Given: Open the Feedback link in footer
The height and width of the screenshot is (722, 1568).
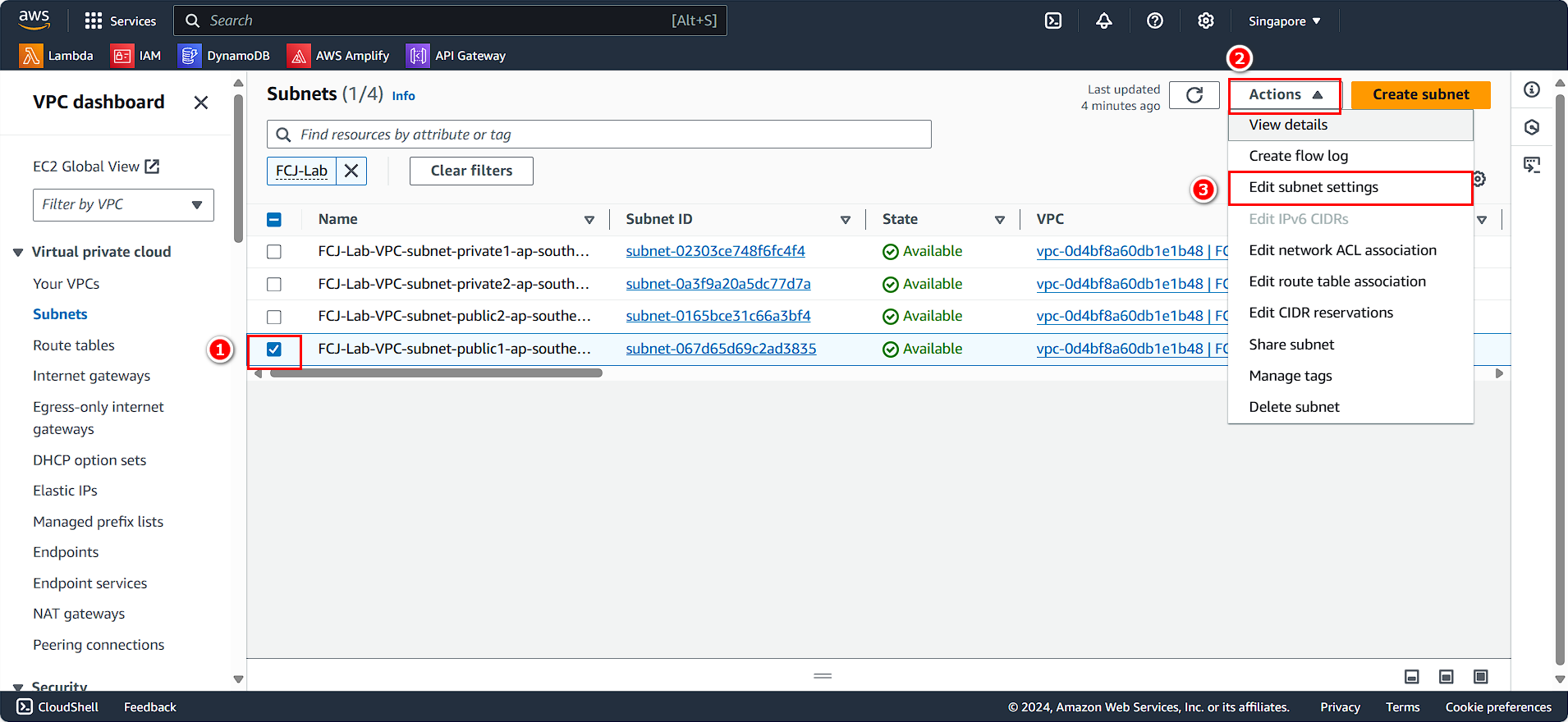Looking at the screenshot, I should [x=150, y=707].
